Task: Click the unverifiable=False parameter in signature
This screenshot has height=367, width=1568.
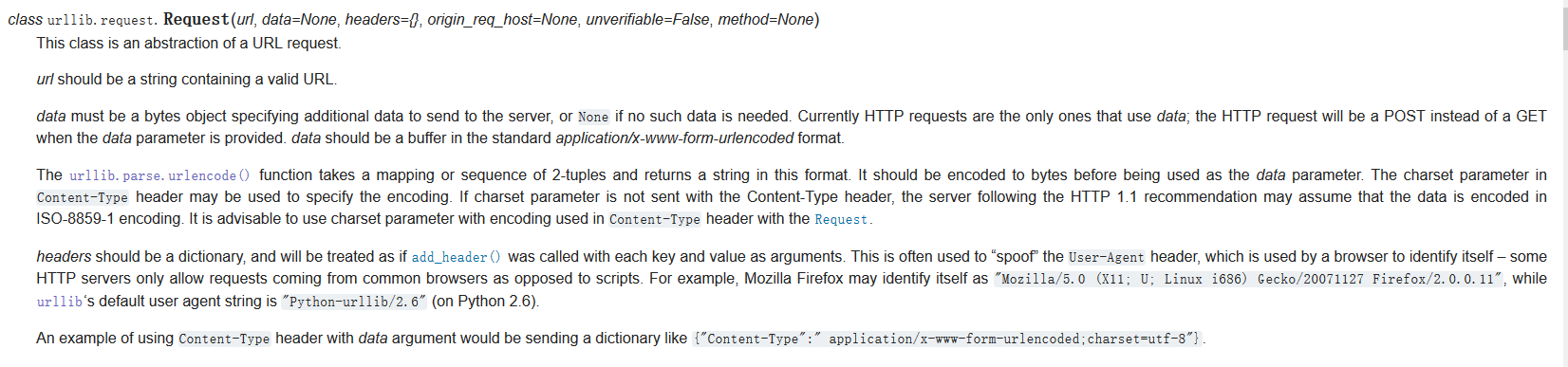Action: pyautogui.click(x=647, y=20)
